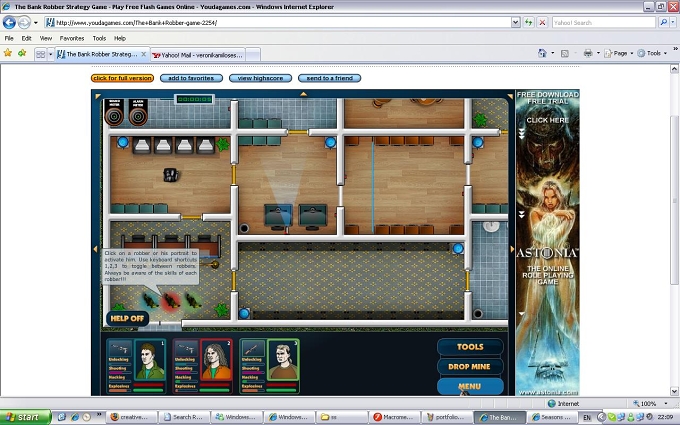Click the guard in the teller room
Viewport: 680px width, 425px height.
coord(171,174)
